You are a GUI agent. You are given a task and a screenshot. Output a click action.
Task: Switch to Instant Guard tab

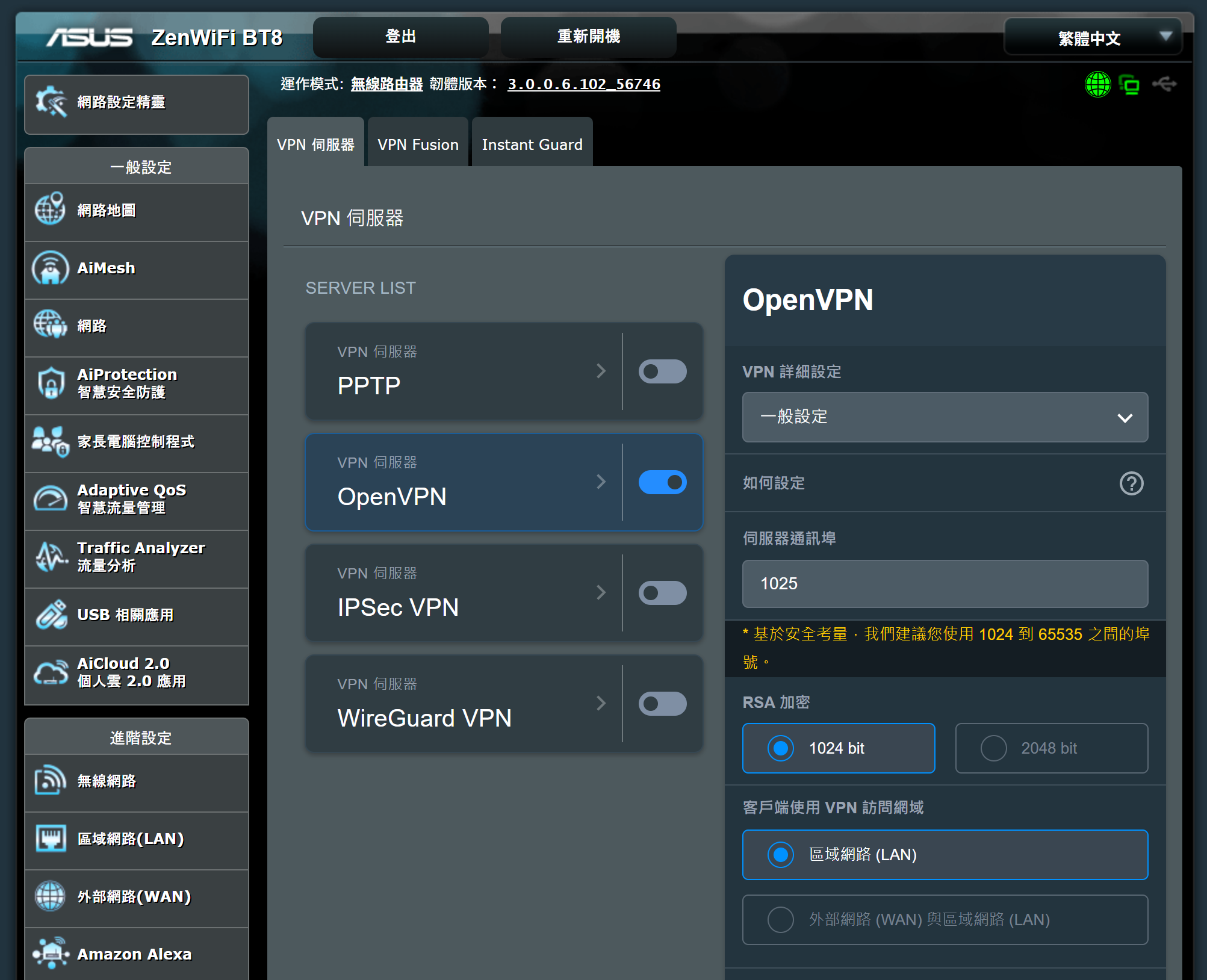tap(532, 144)
